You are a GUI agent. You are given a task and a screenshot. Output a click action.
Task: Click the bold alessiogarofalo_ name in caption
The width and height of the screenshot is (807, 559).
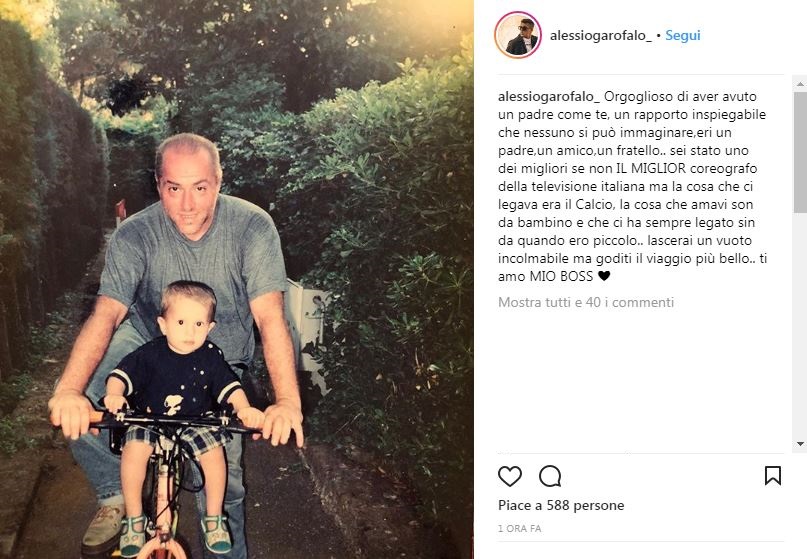[549, 97]
